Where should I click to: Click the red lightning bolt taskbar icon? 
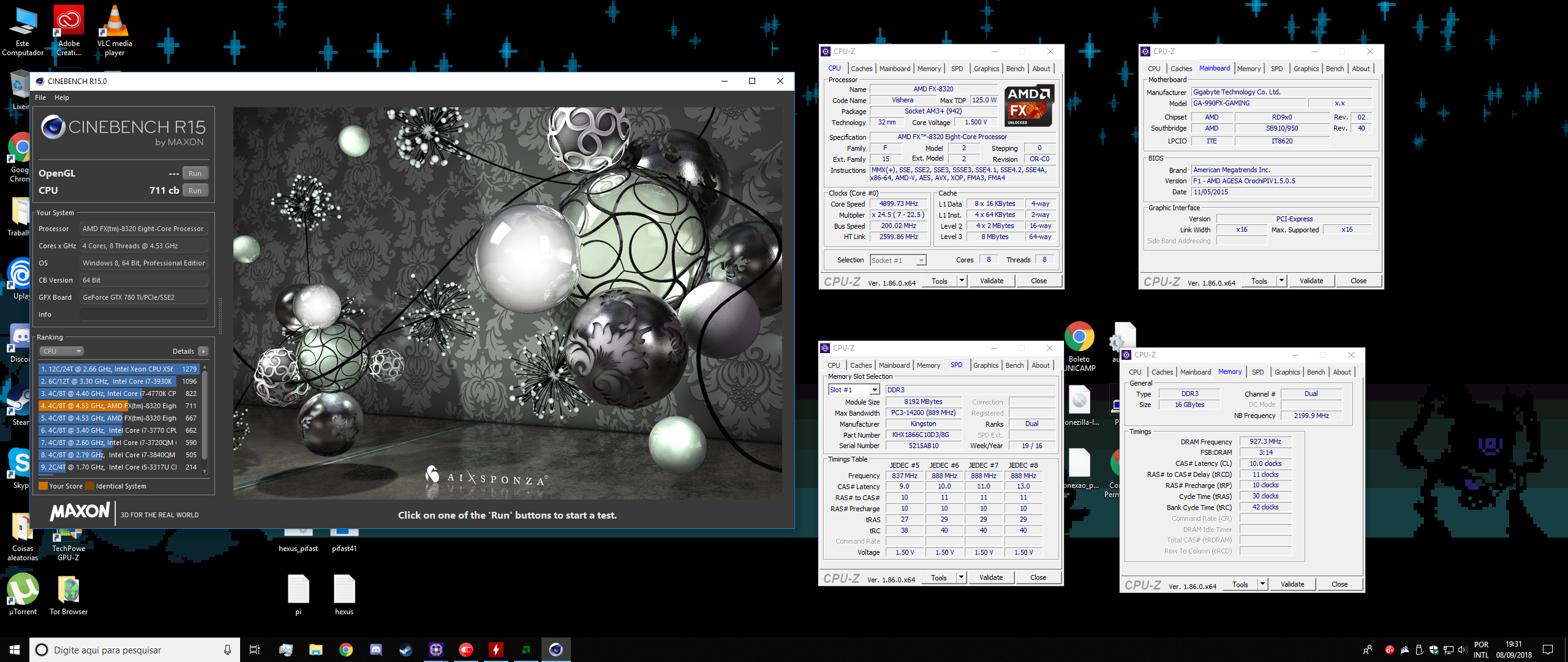click(x=496, y=650)
